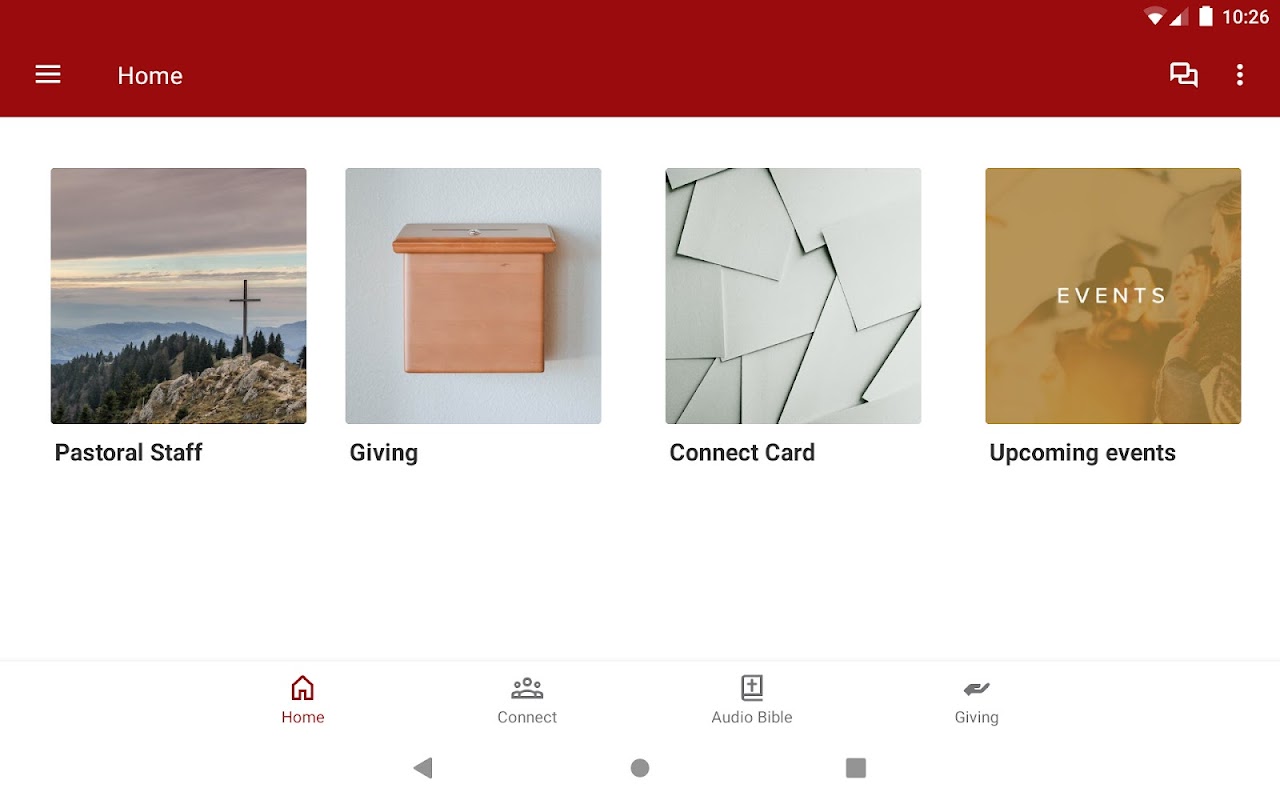Tap the Connect people icon

(527, 688)
